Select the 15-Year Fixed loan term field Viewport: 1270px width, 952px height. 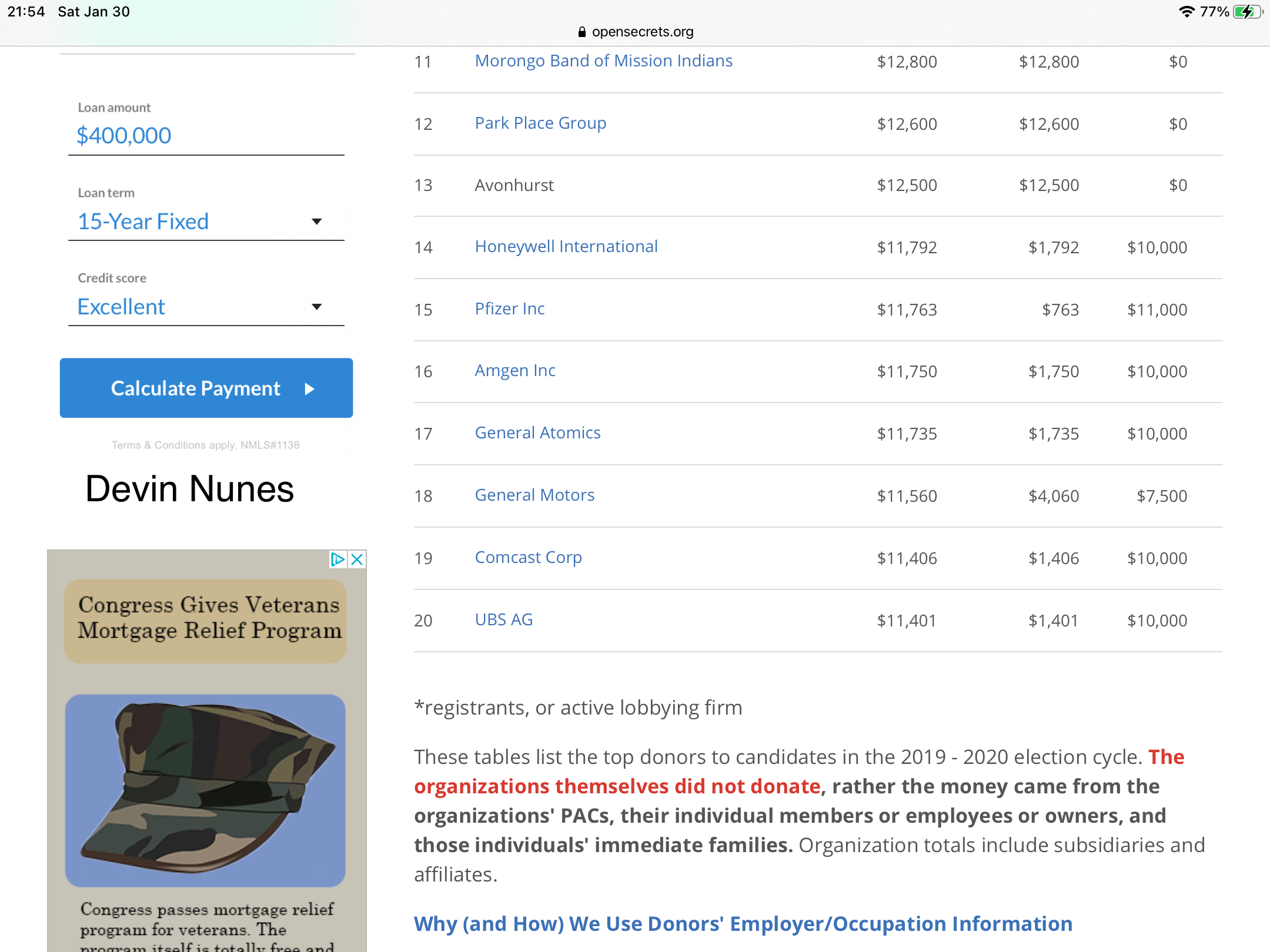point(143,222)
